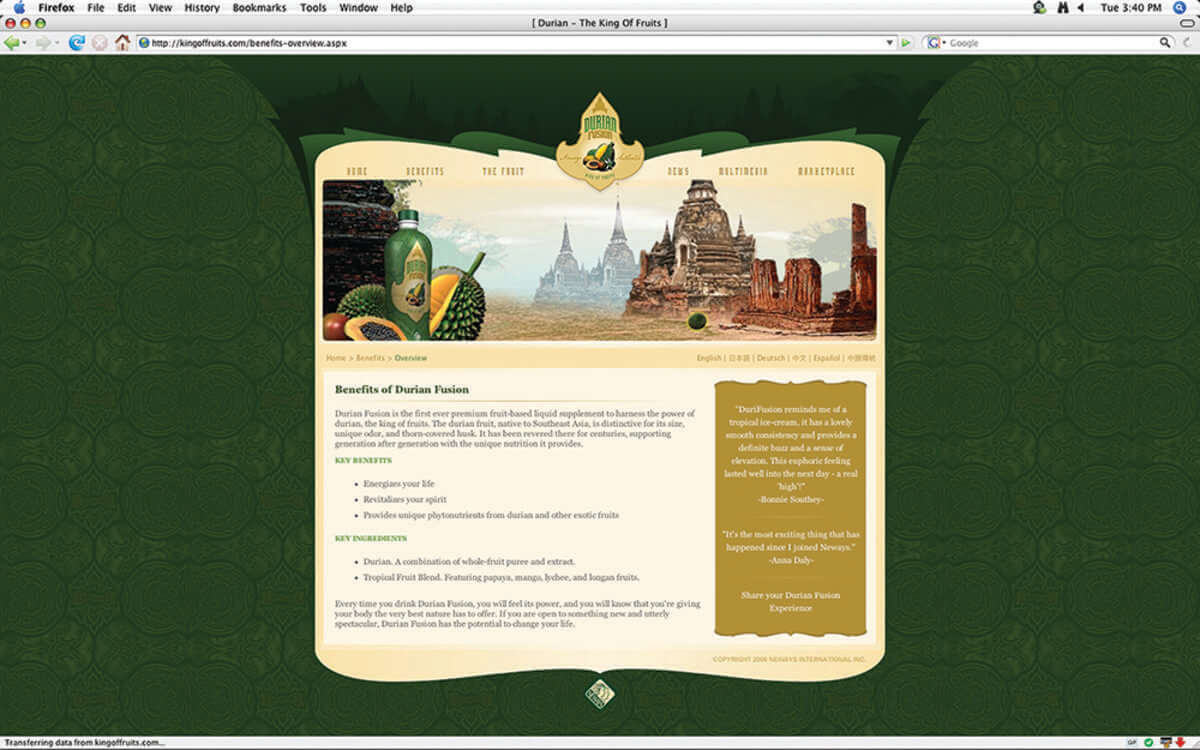The height and width of the screenshot is (750, 1200).
Task: Click the Anna Daly testimonial name
Action: pos(790,559)
